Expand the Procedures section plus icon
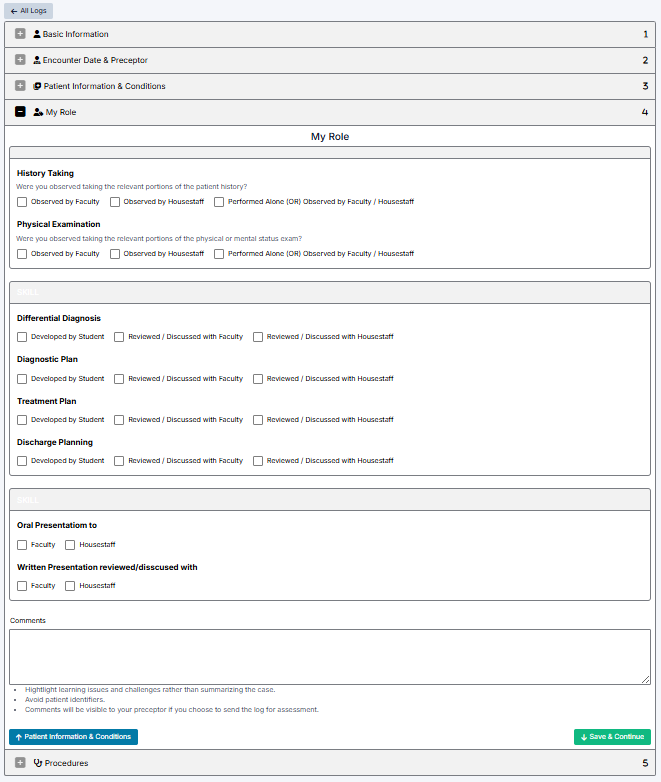The width and height of the screenshot is (661, 782). coord(20,763)
